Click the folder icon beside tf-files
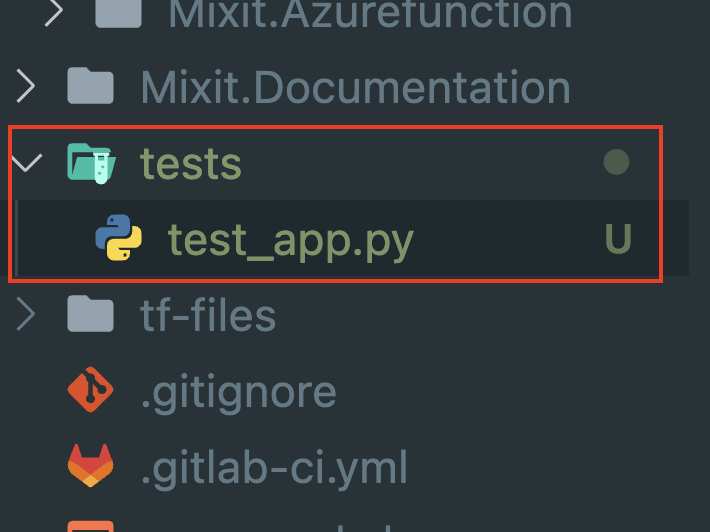 90,315
